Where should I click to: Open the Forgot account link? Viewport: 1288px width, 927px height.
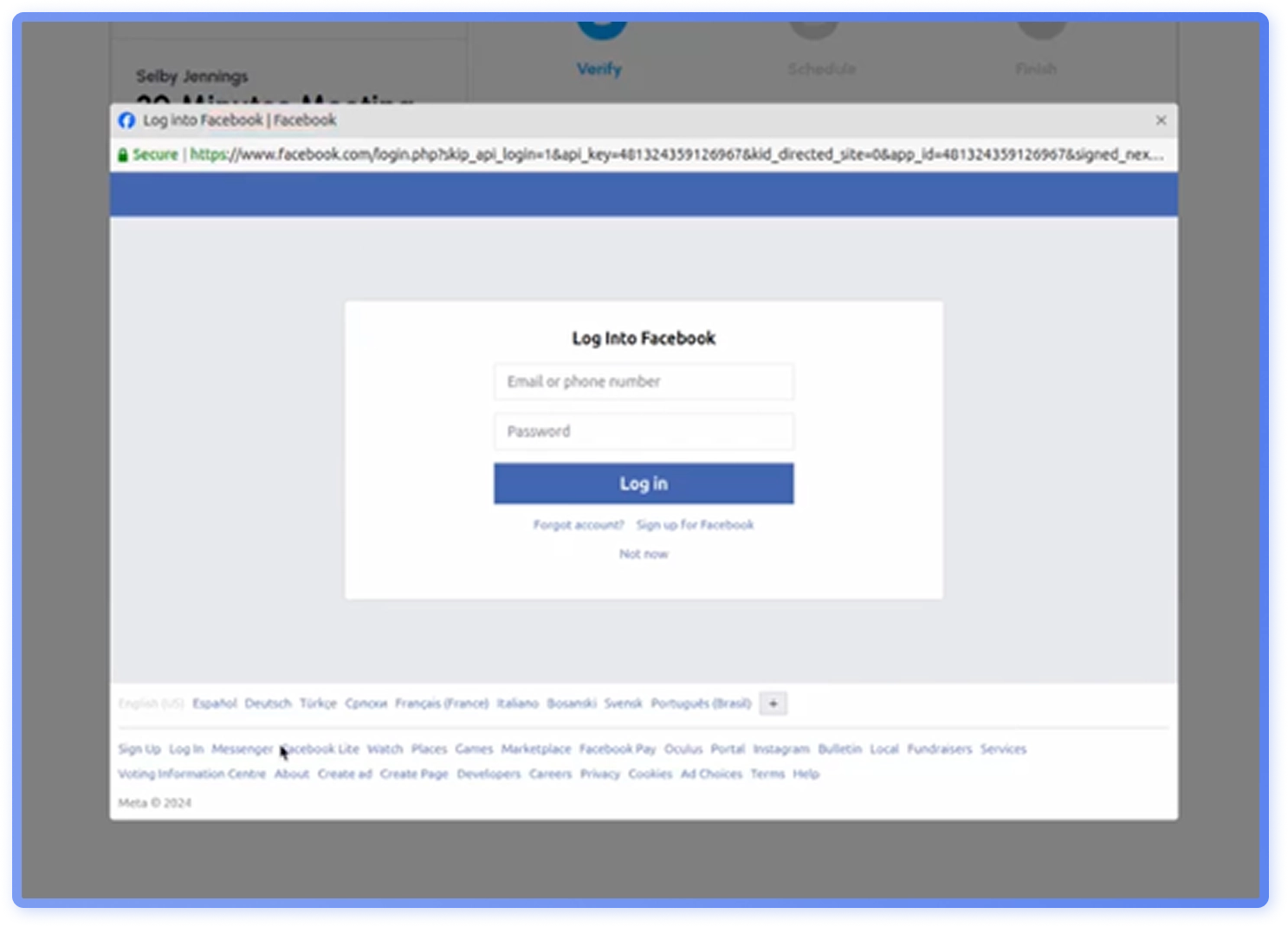pyautogui.click(x=578, y=524)
